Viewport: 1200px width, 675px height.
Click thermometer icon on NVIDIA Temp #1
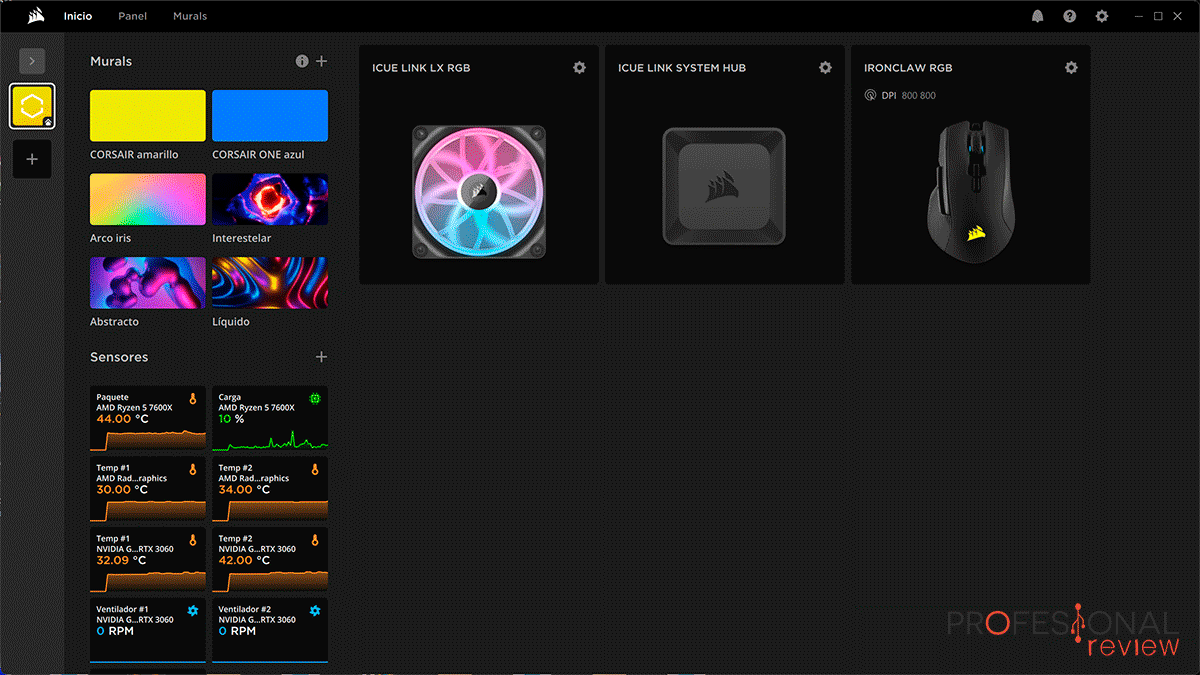193,540
